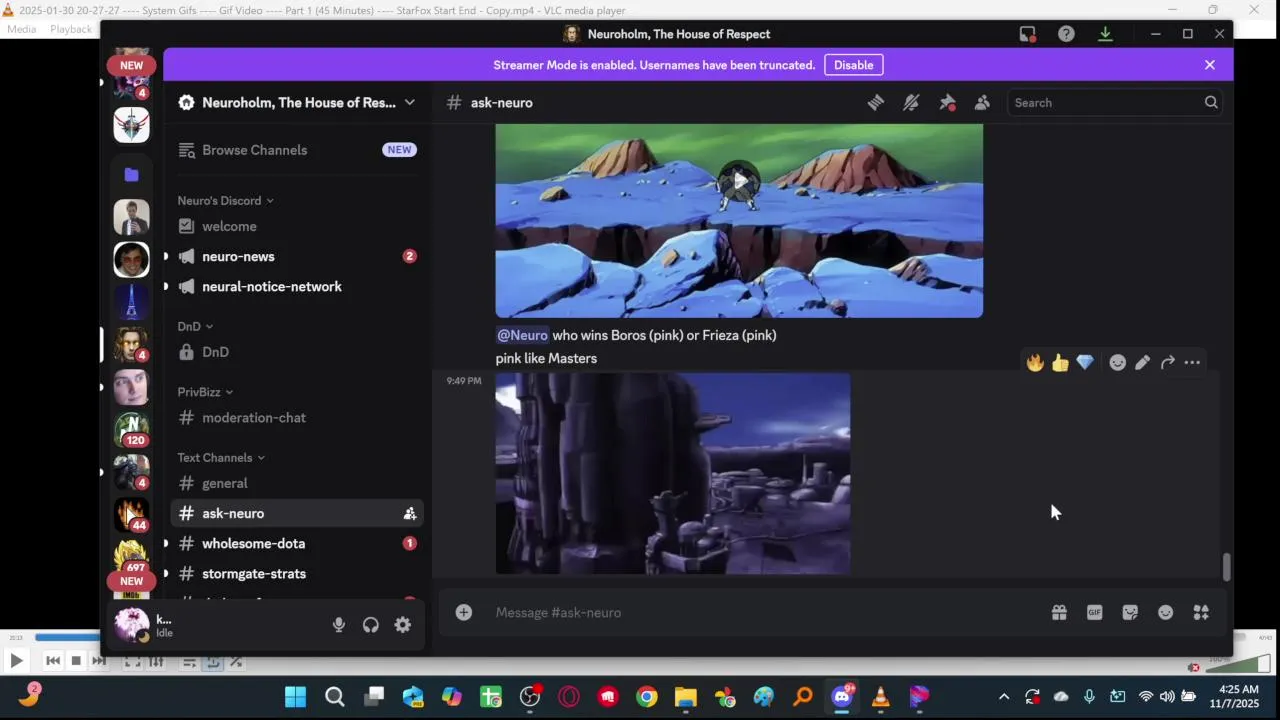Viewport: 1280px width, 720px height.
Task: Open More options on the message
Action: 1192,363
